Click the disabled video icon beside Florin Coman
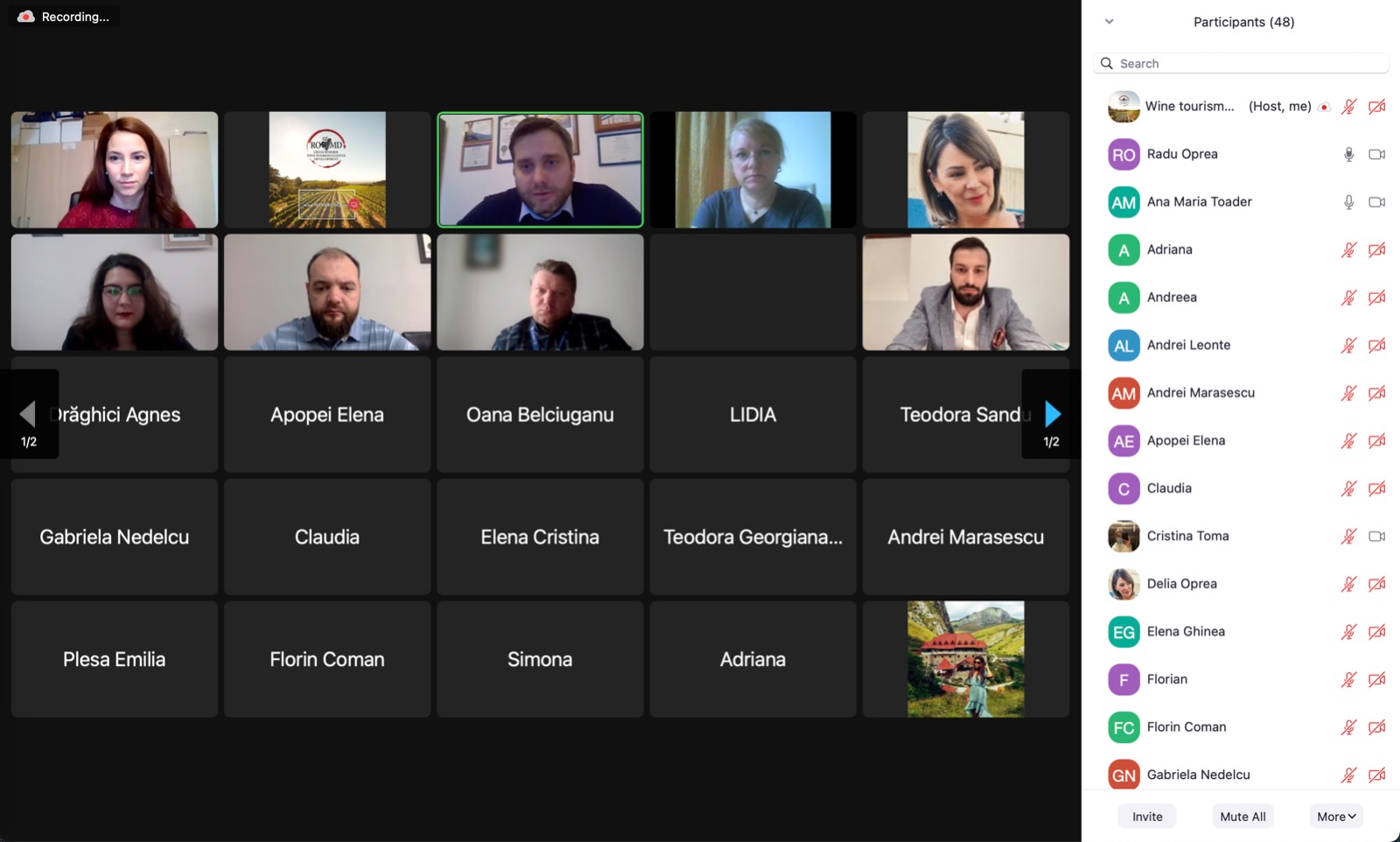The height and width of the screenshot is (842, 1400). pyautogui.click(x=1376, y=726)
